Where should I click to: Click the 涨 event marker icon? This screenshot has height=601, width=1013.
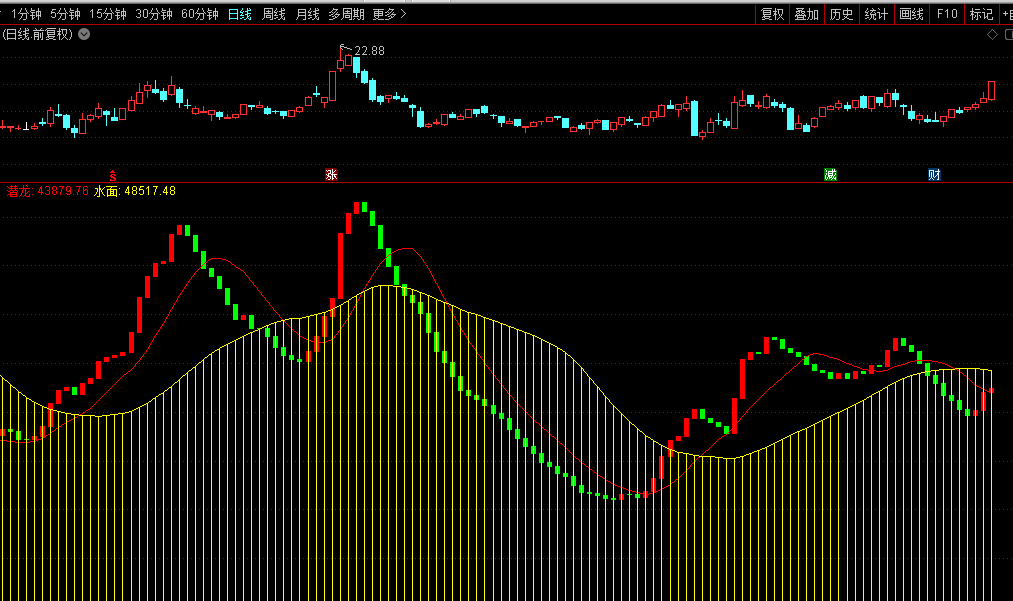click(331, 175)
